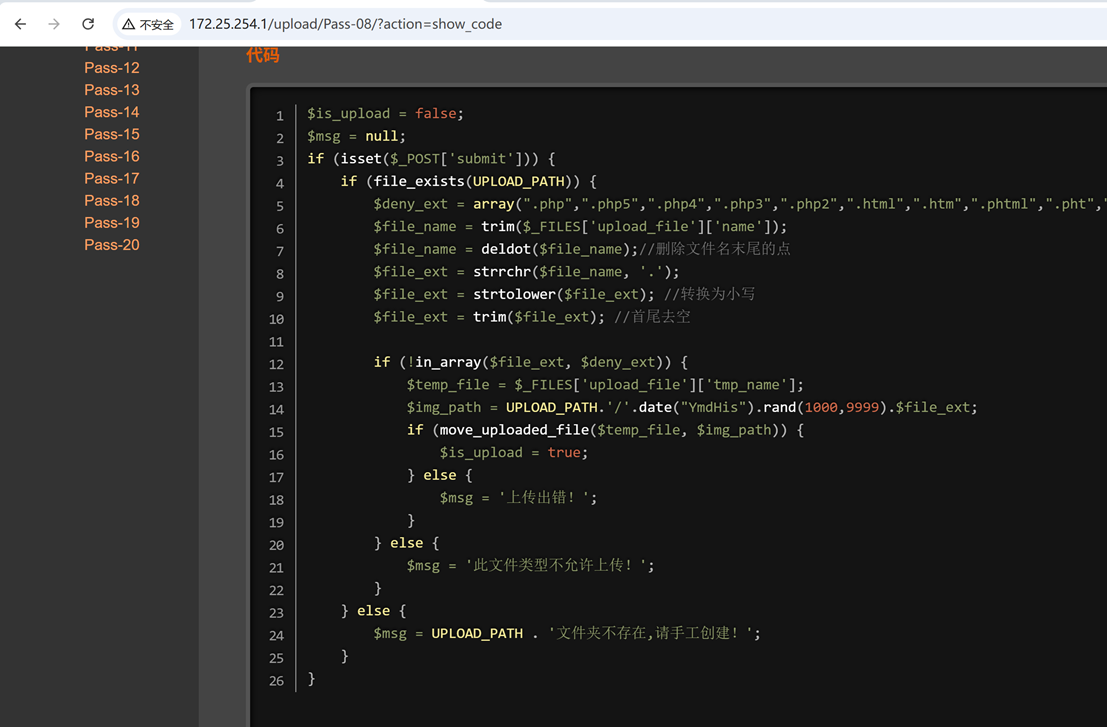Click the 代码 heading
Screen dimensions: 1107x727
click(x=263, y=55)
